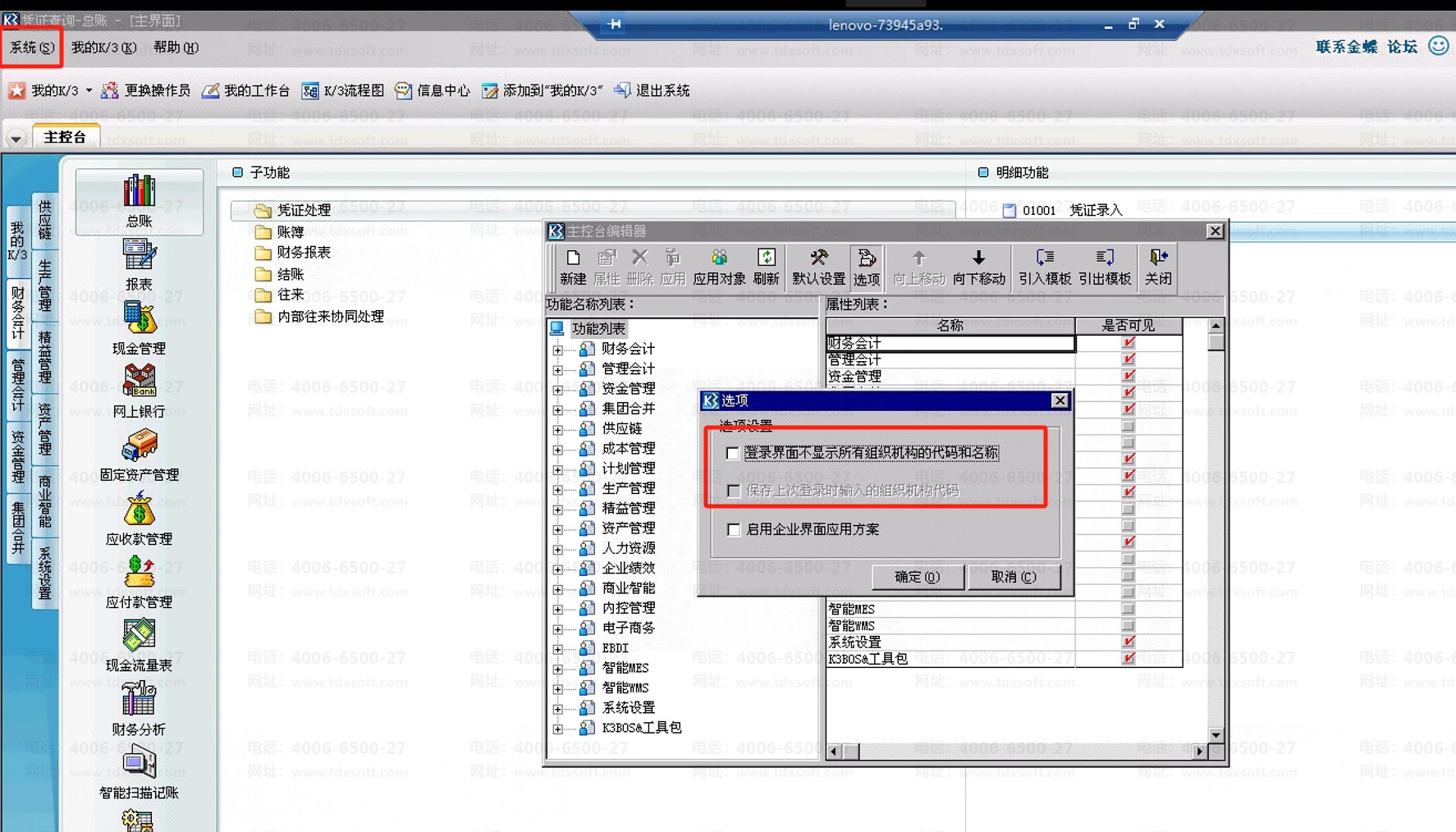Expand the 人力资源 tree node
The image size is (1456, 832).
click(558, 549)
